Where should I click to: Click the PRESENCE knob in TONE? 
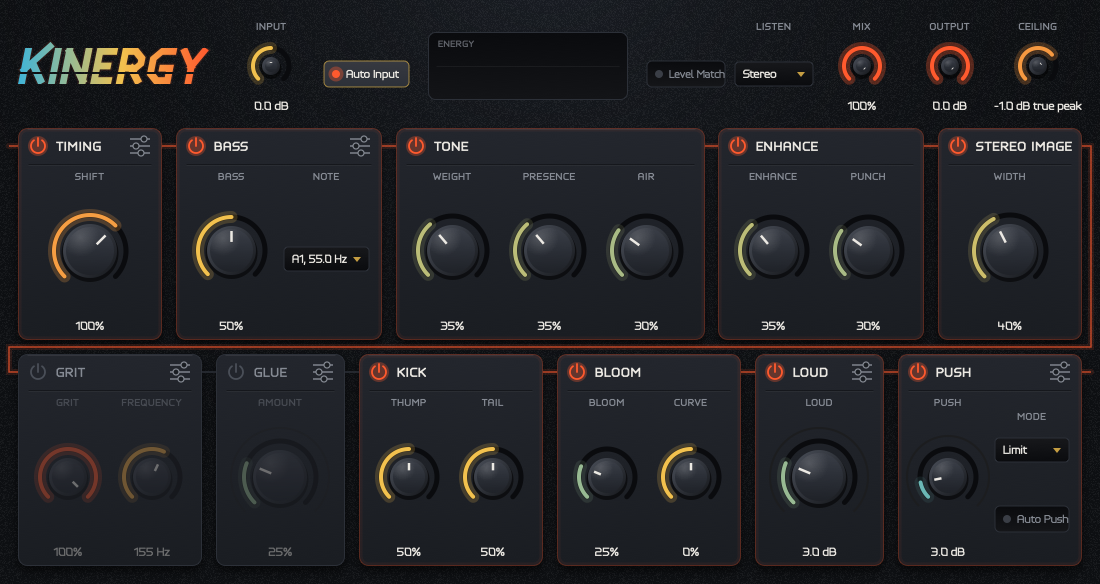(549, 249)
